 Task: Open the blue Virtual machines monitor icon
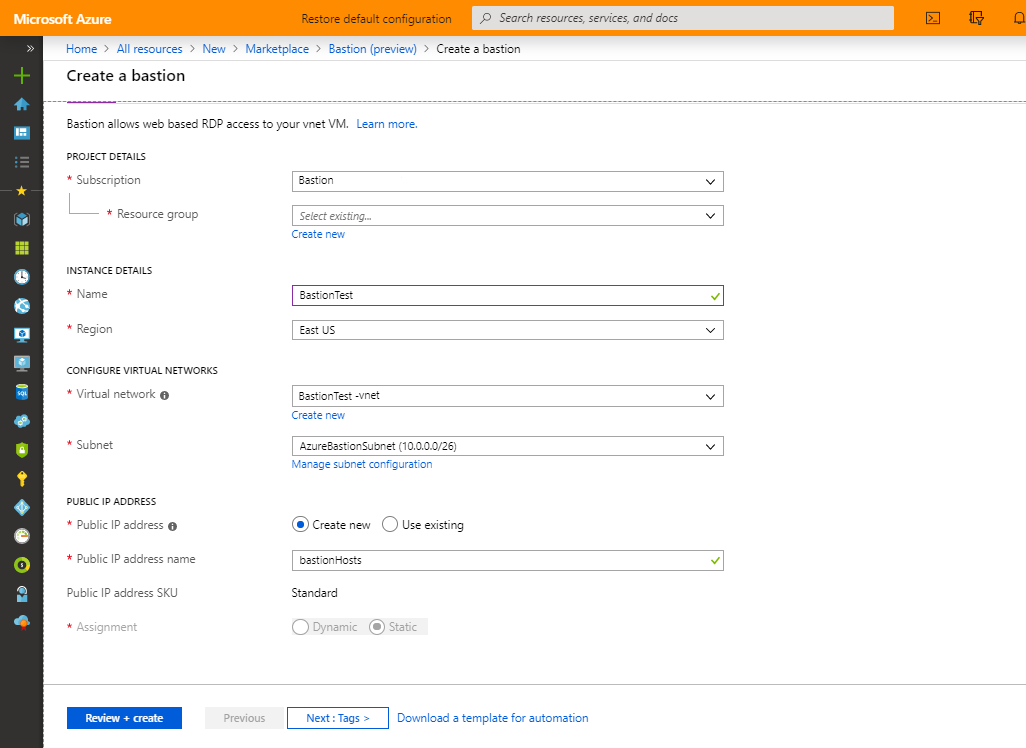[22, 334]
